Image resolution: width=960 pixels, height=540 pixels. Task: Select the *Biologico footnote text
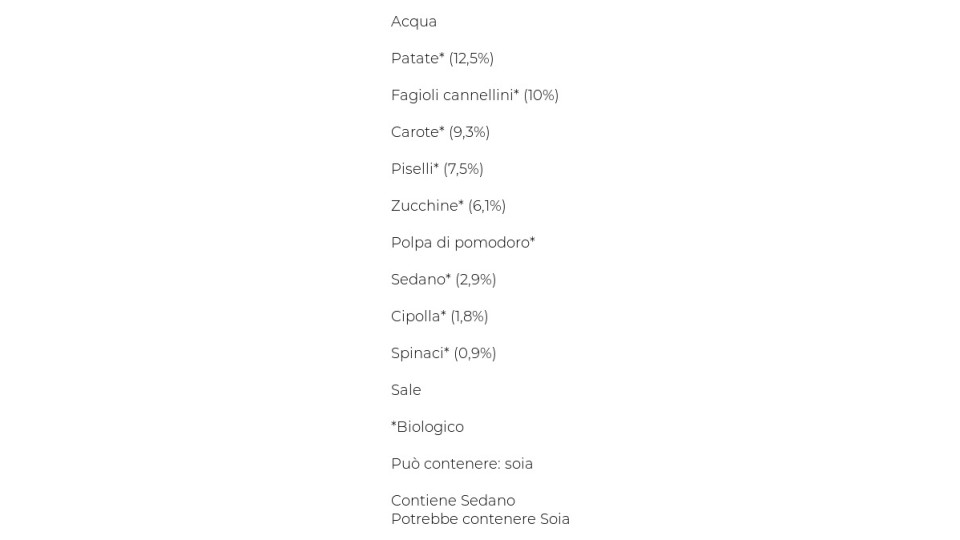[427, 427]
